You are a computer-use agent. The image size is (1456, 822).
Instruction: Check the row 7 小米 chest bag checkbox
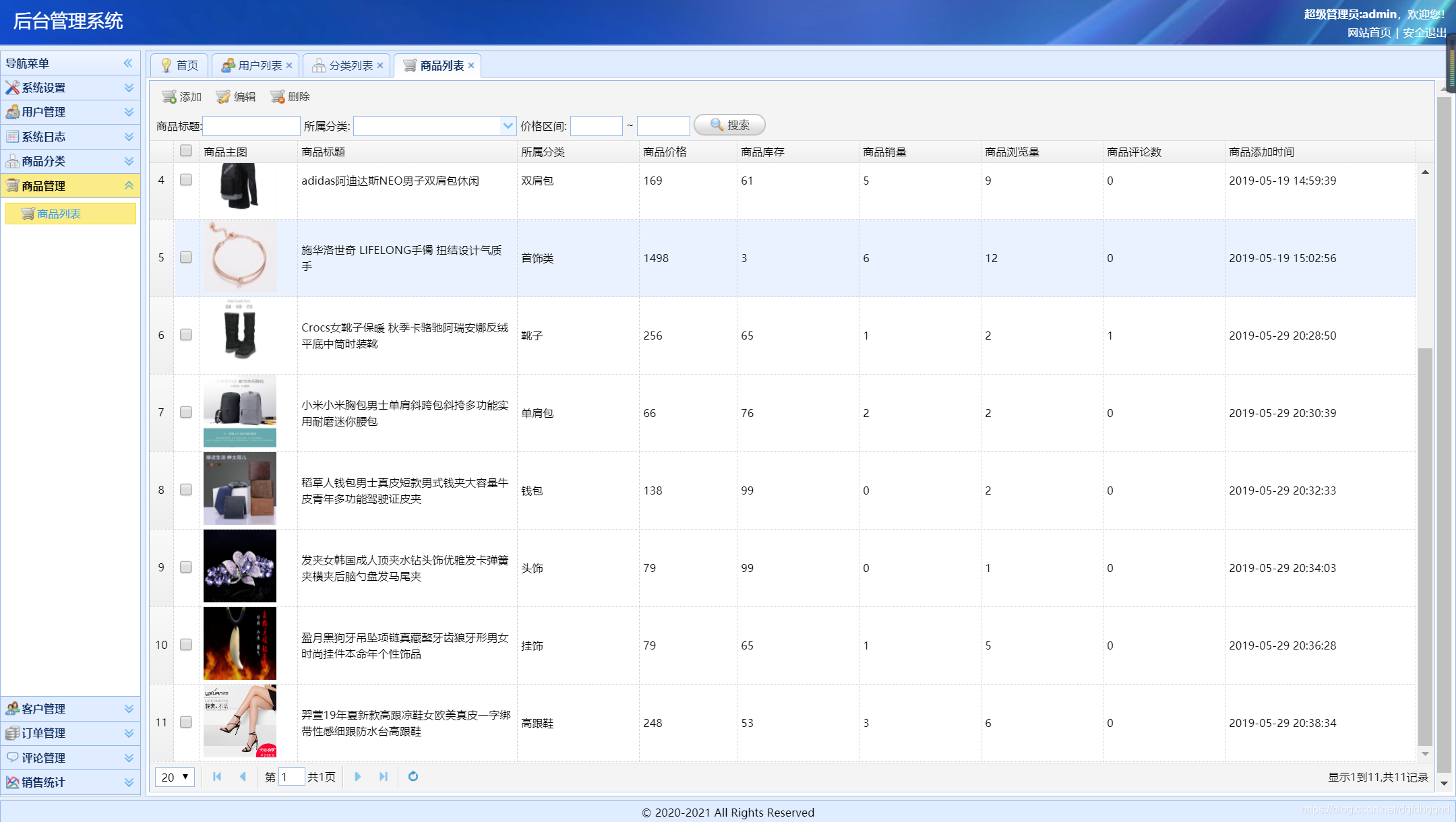(x=186, y=412)
